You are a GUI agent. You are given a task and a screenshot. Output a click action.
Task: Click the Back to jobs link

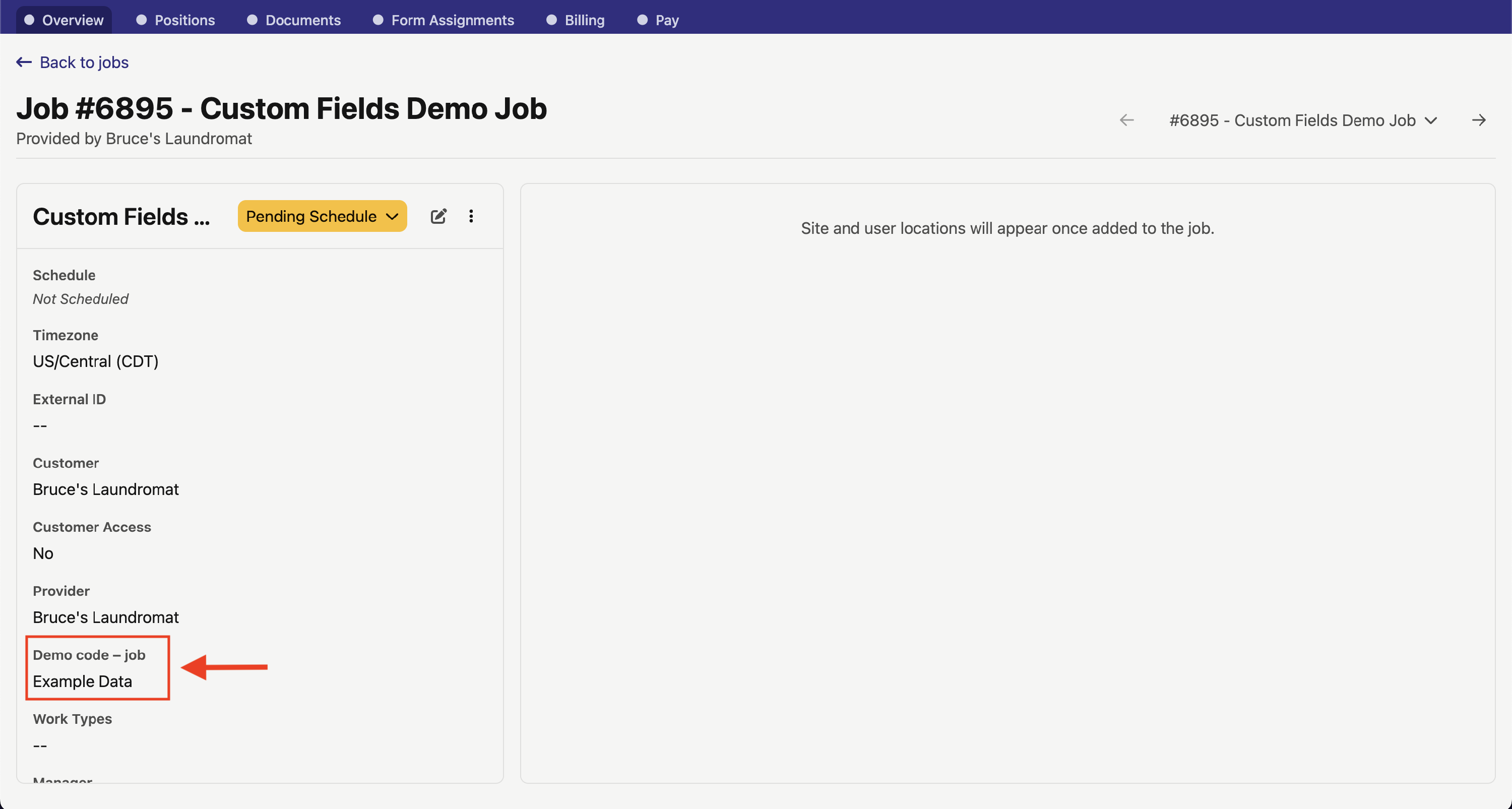click(84, 62)
